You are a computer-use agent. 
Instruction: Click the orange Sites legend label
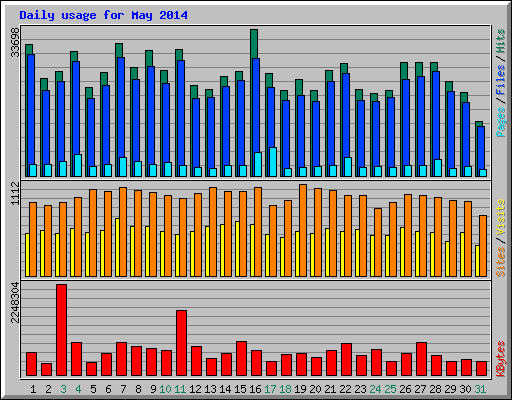500,262
